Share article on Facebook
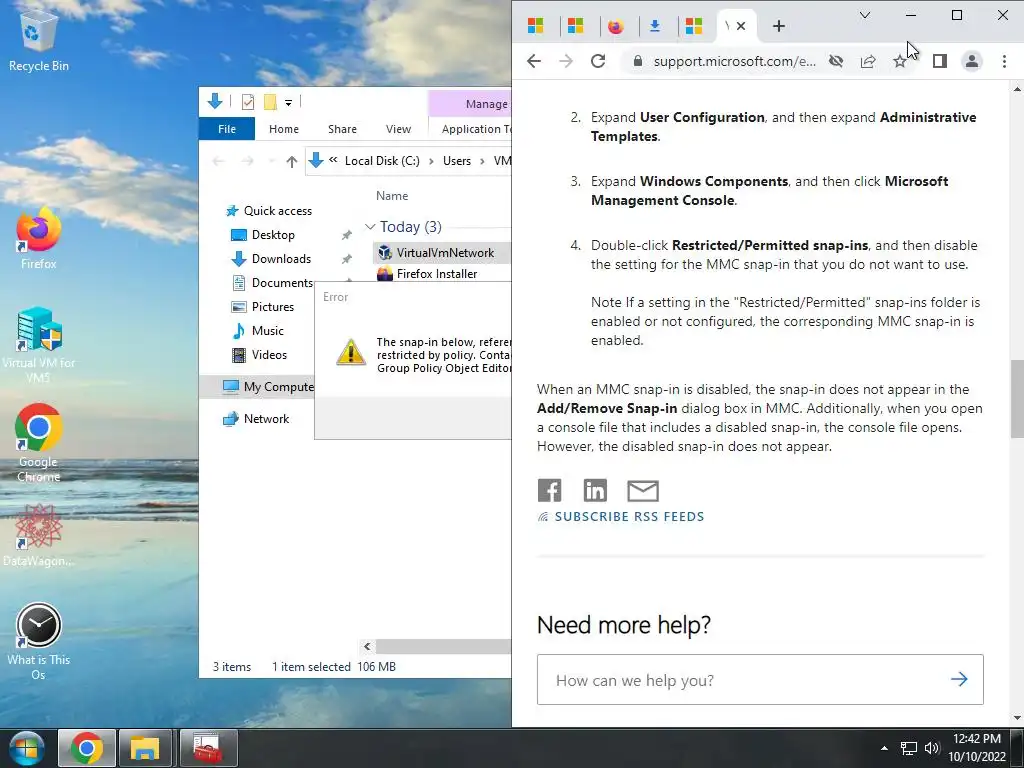Screen dimensions: 1024x768 click(x=549, y=490)
